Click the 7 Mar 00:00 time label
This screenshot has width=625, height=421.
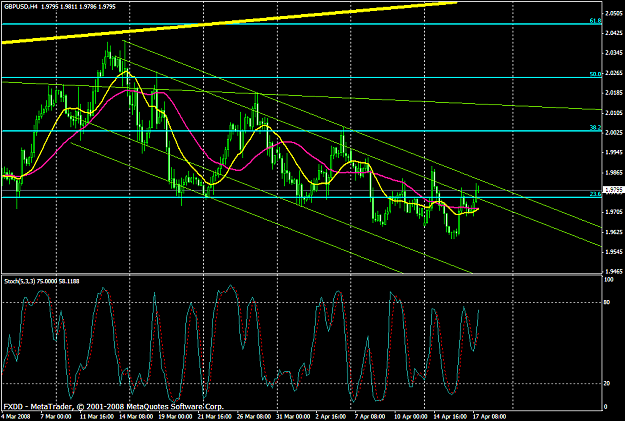pyautogui.click(x=55, y=417)
